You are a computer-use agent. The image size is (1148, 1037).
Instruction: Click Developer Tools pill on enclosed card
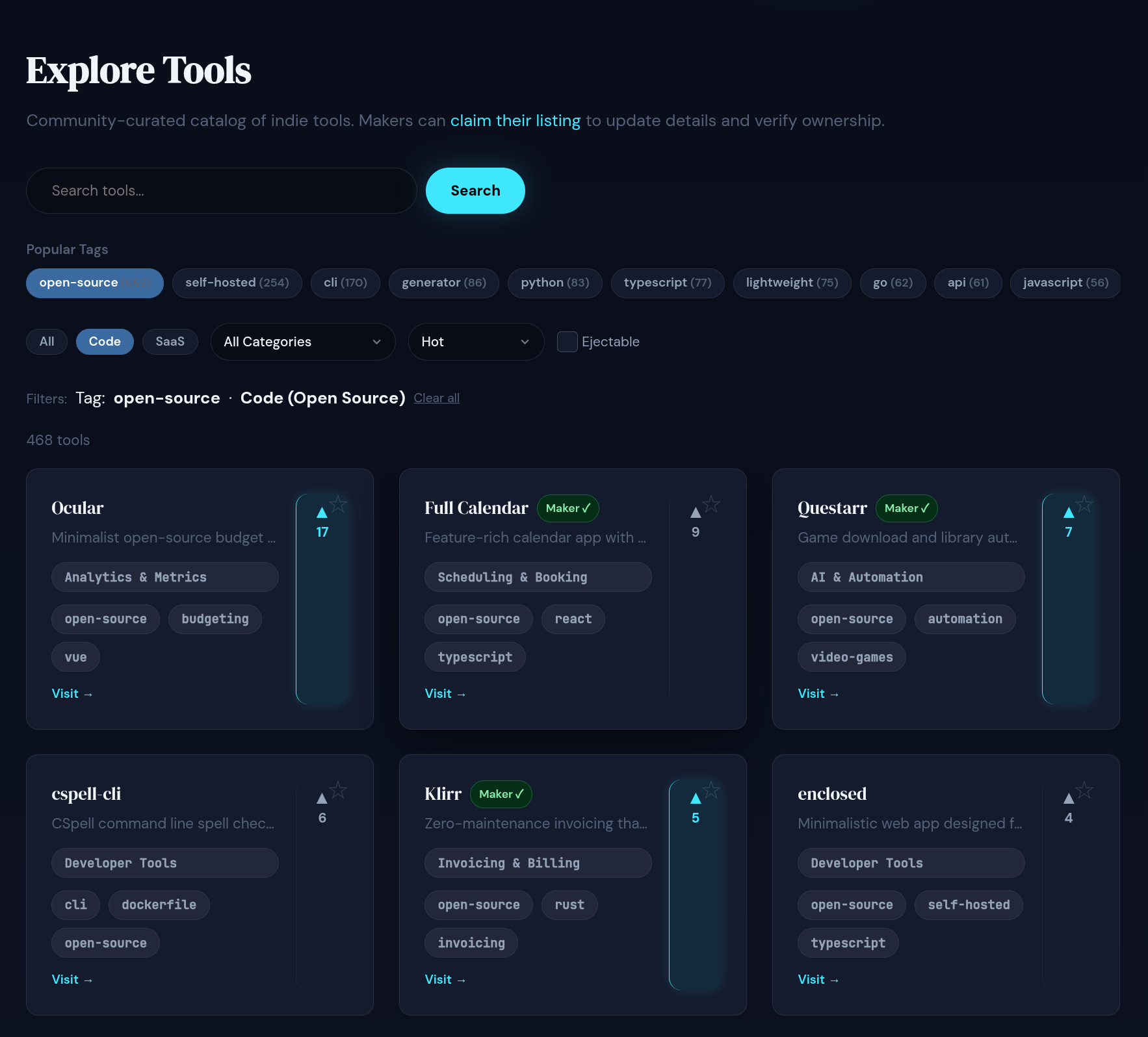point(911,863)
